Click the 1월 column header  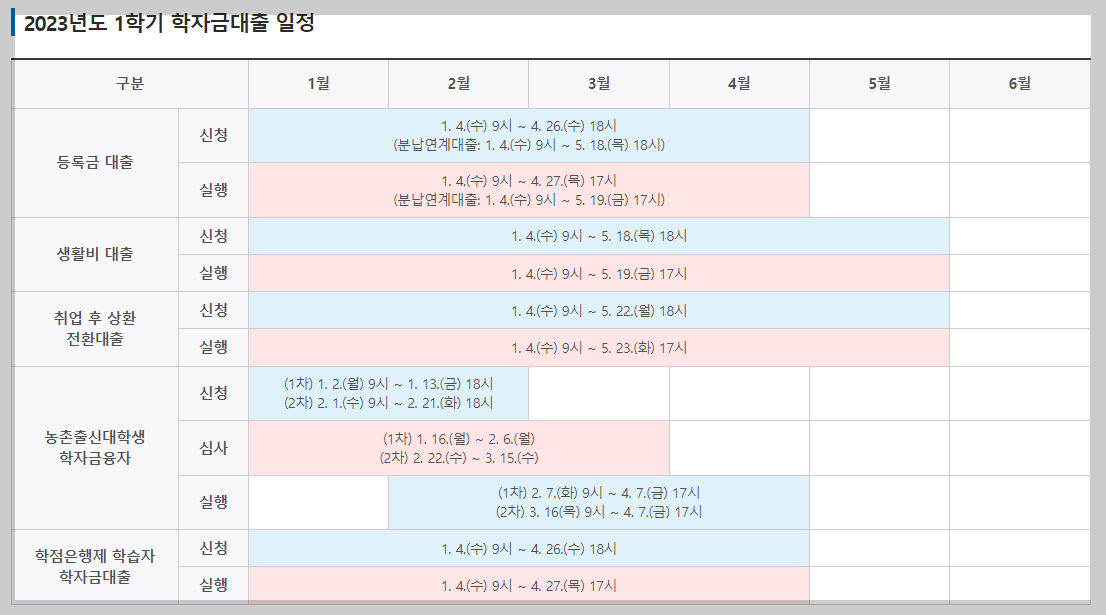click(x=317, y=84)
